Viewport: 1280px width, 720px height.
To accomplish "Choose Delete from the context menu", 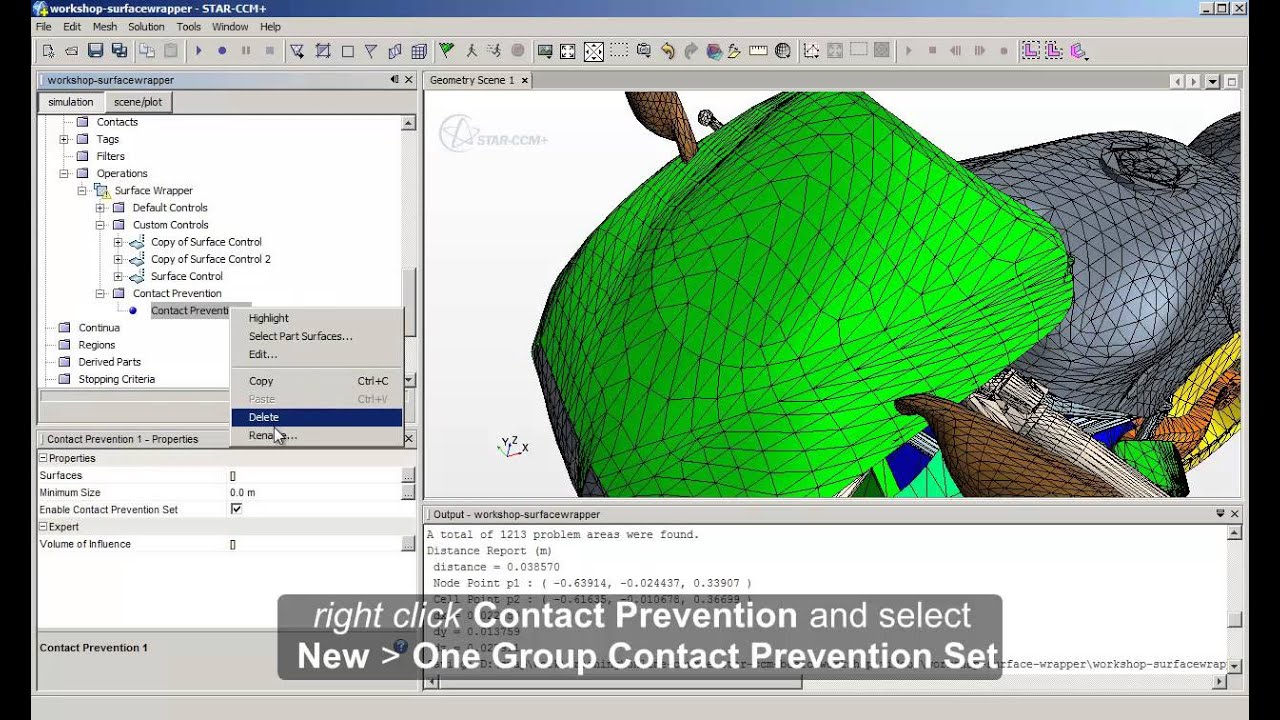I will coord(316,417).
